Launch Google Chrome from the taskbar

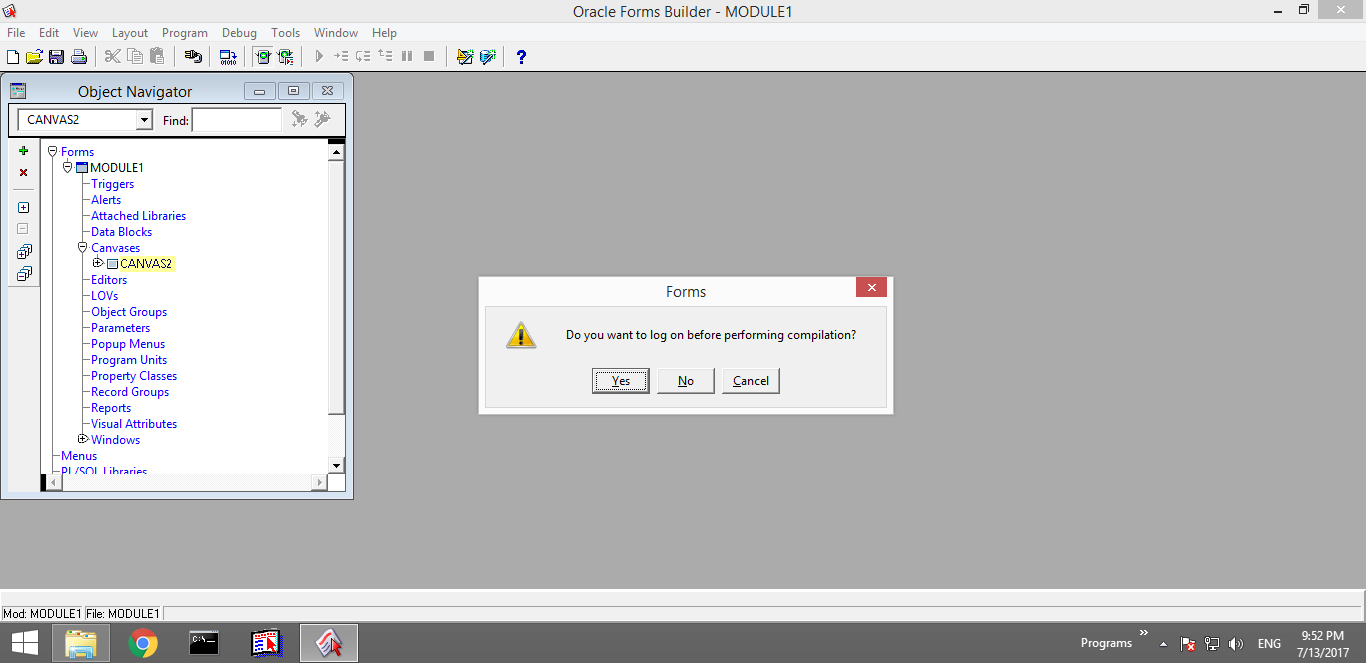[142, 642]
